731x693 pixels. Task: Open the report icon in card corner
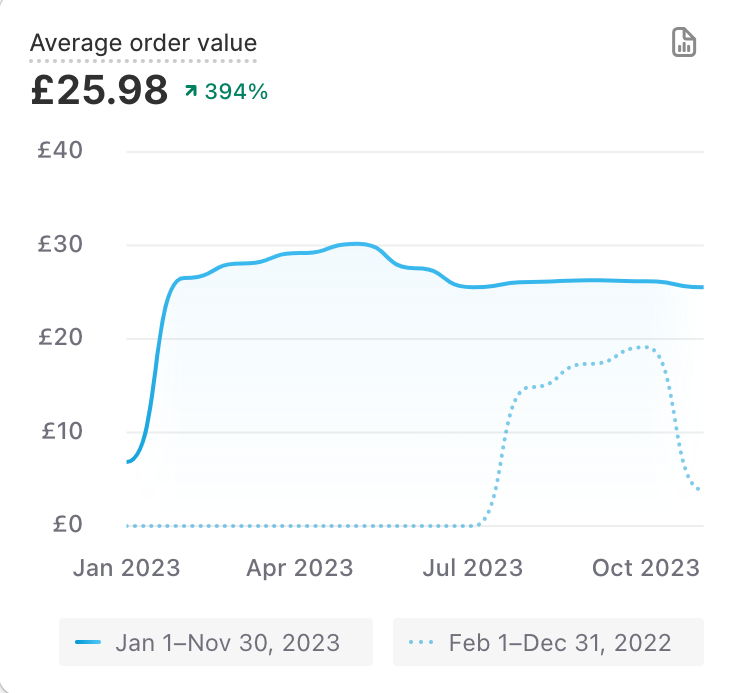pyautogui.click(x=684, y=43)
